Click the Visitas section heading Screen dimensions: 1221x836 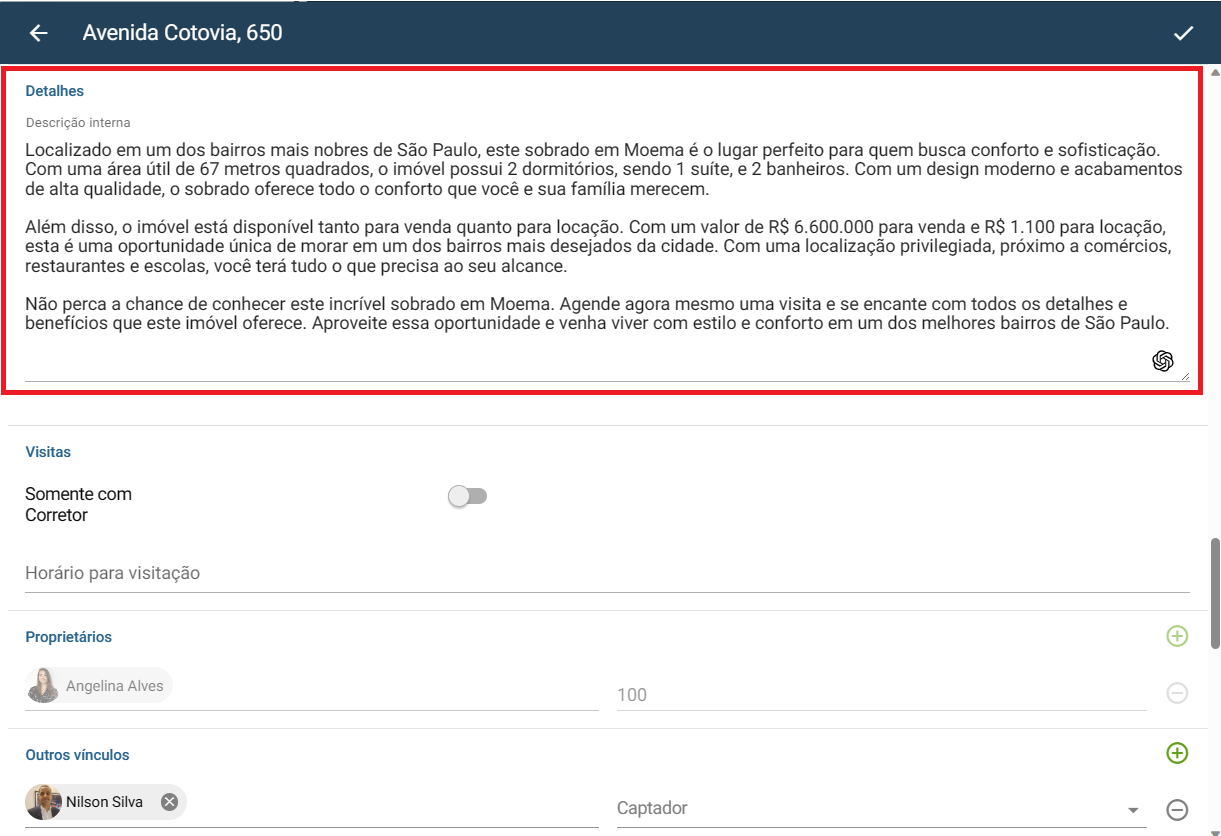click(48, 452)
